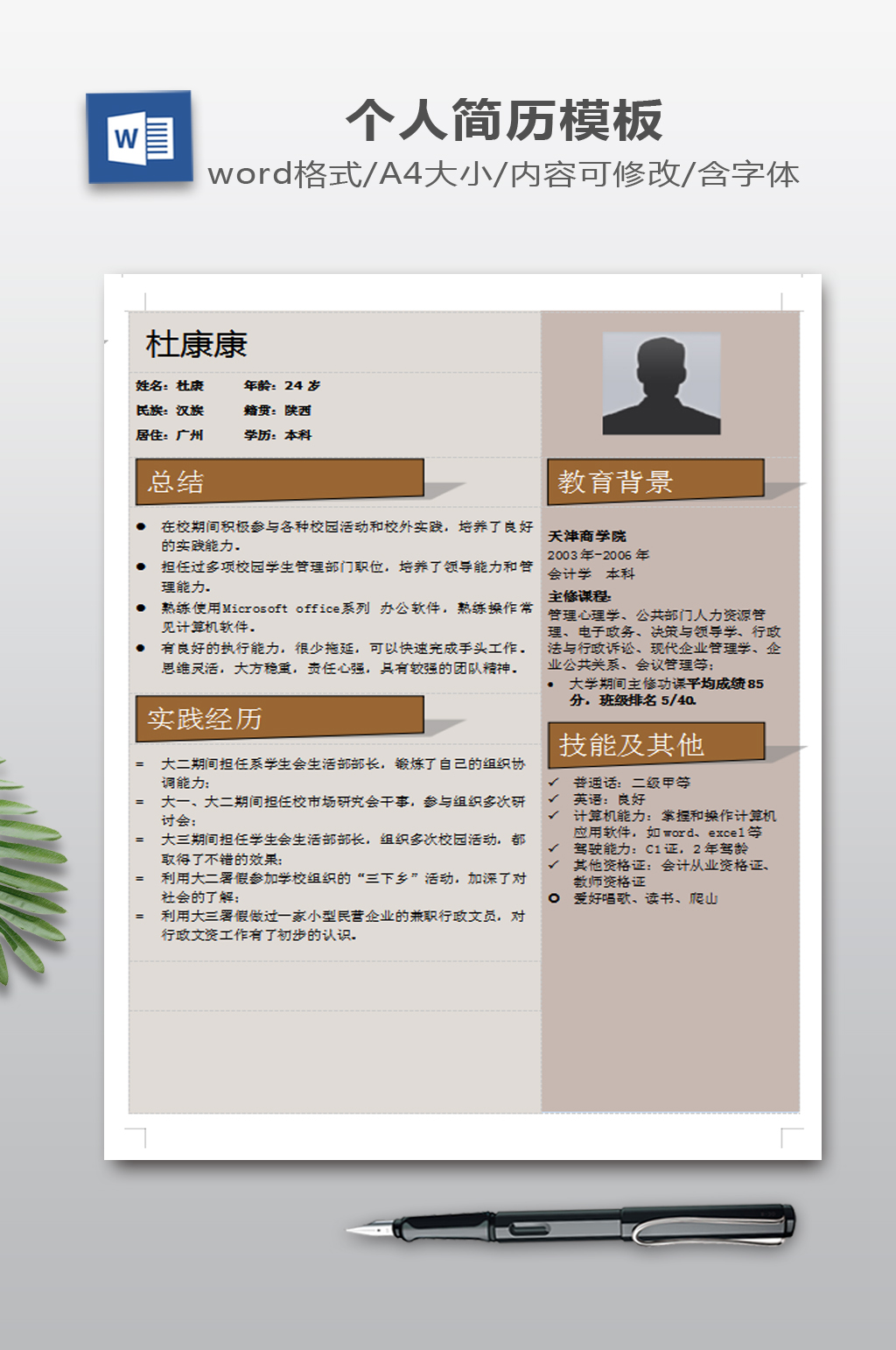Select the text 学历: 本科
This screenshot has height=1350, width=896.
[x=277, y=434]
